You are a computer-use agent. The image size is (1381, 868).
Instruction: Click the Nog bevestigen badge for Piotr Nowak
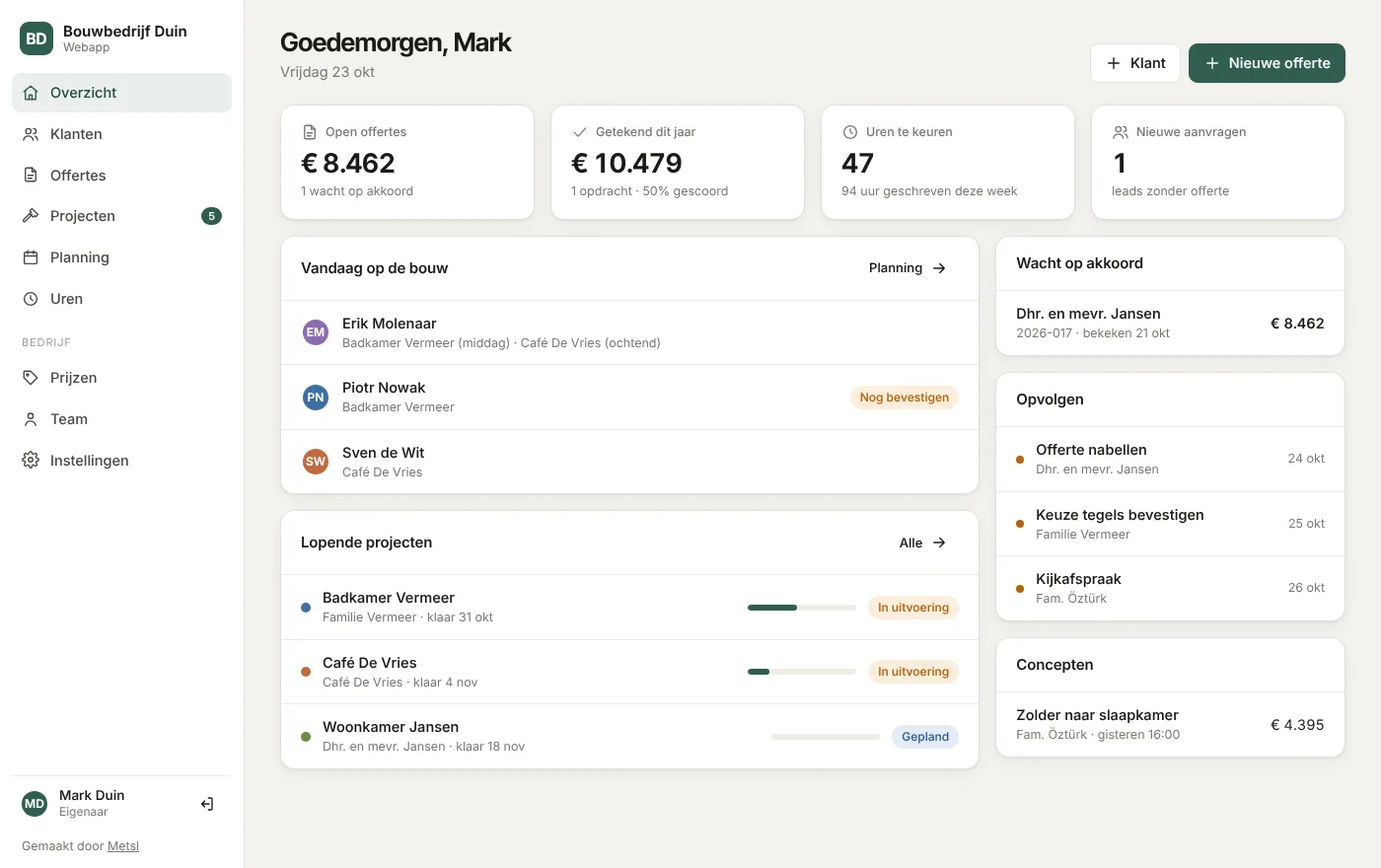tap(905, 398)
